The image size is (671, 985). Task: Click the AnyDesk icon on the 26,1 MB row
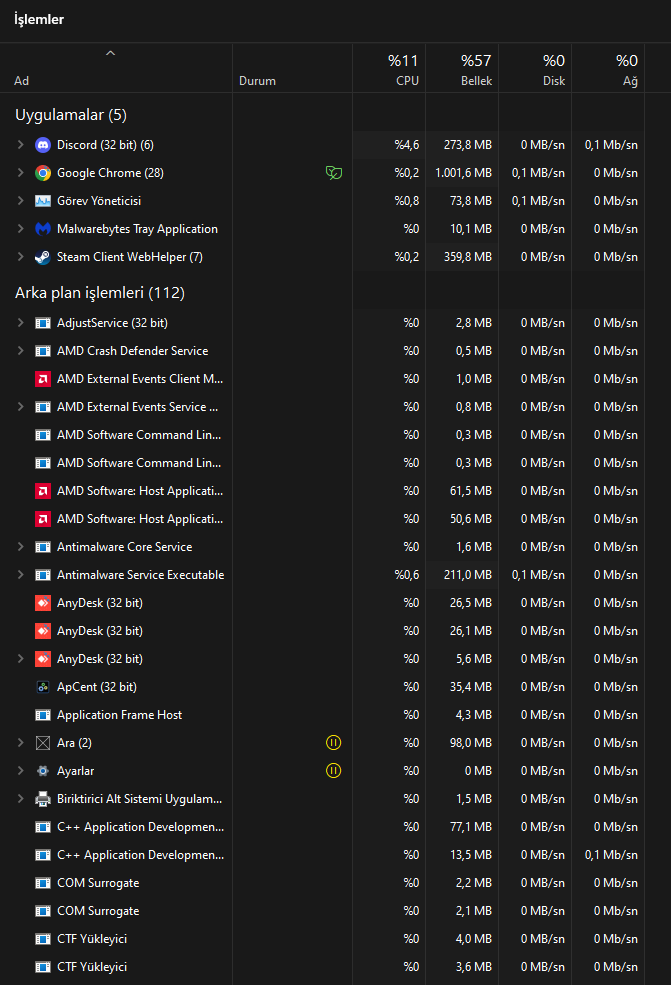pyautogui.click(x=43, y=631)
